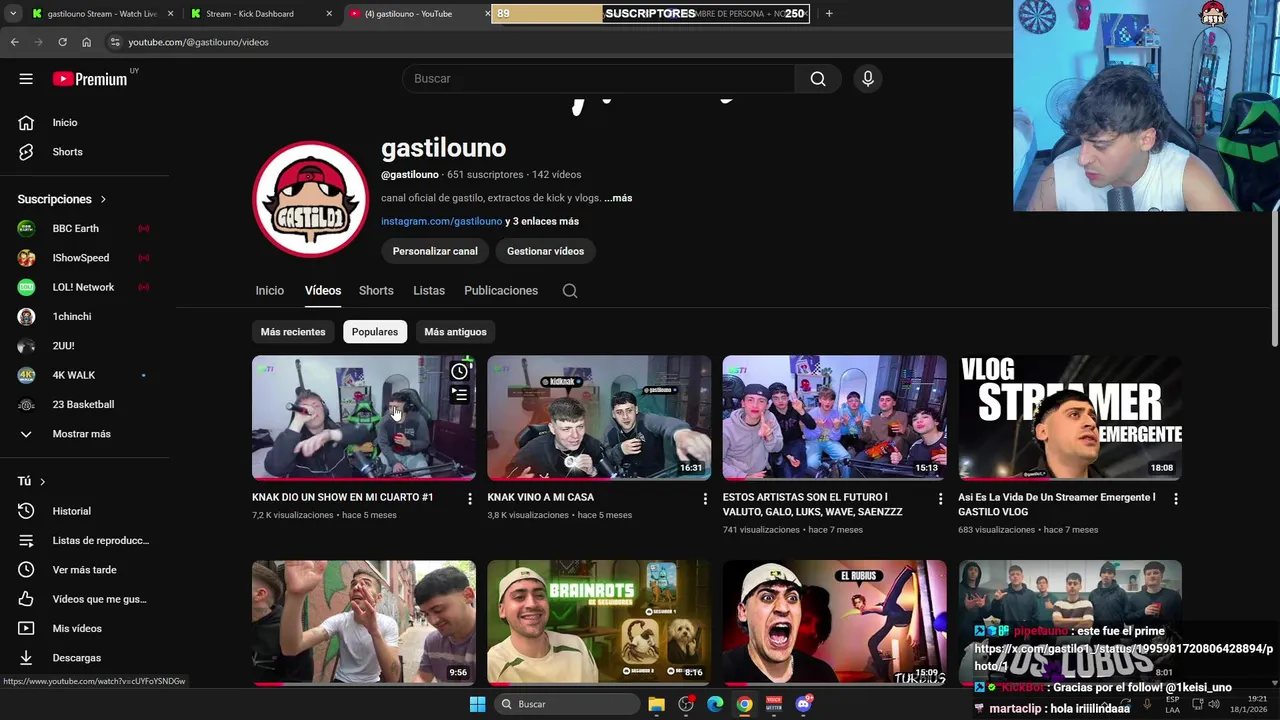Open the LOL! Network subscription channel
Screen dimensions: 1280x720
pyautogui.click(x=83, y=287)
